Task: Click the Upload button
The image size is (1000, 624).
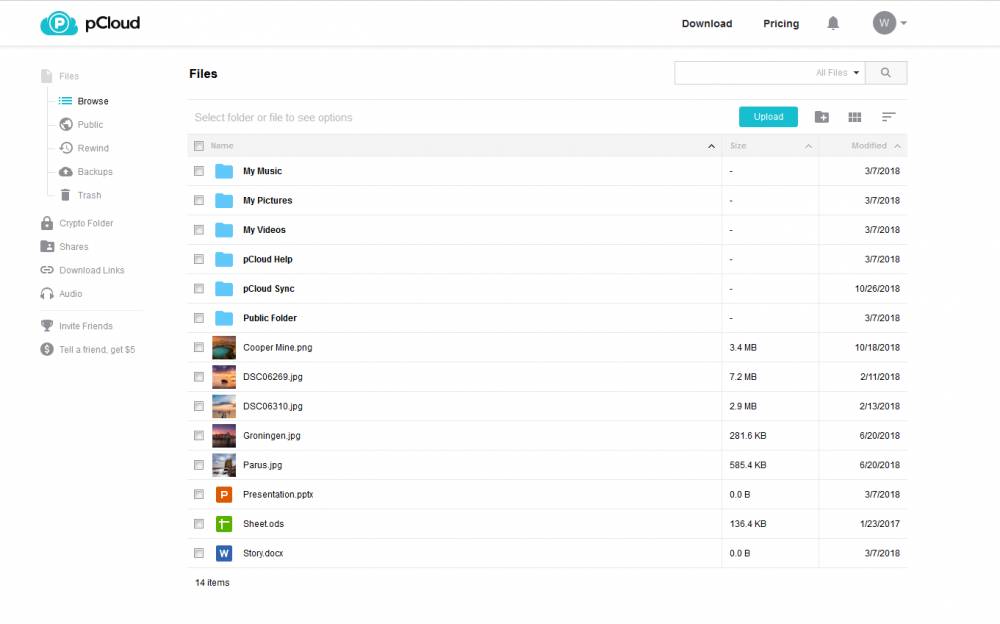Action: tap(768, 117)
